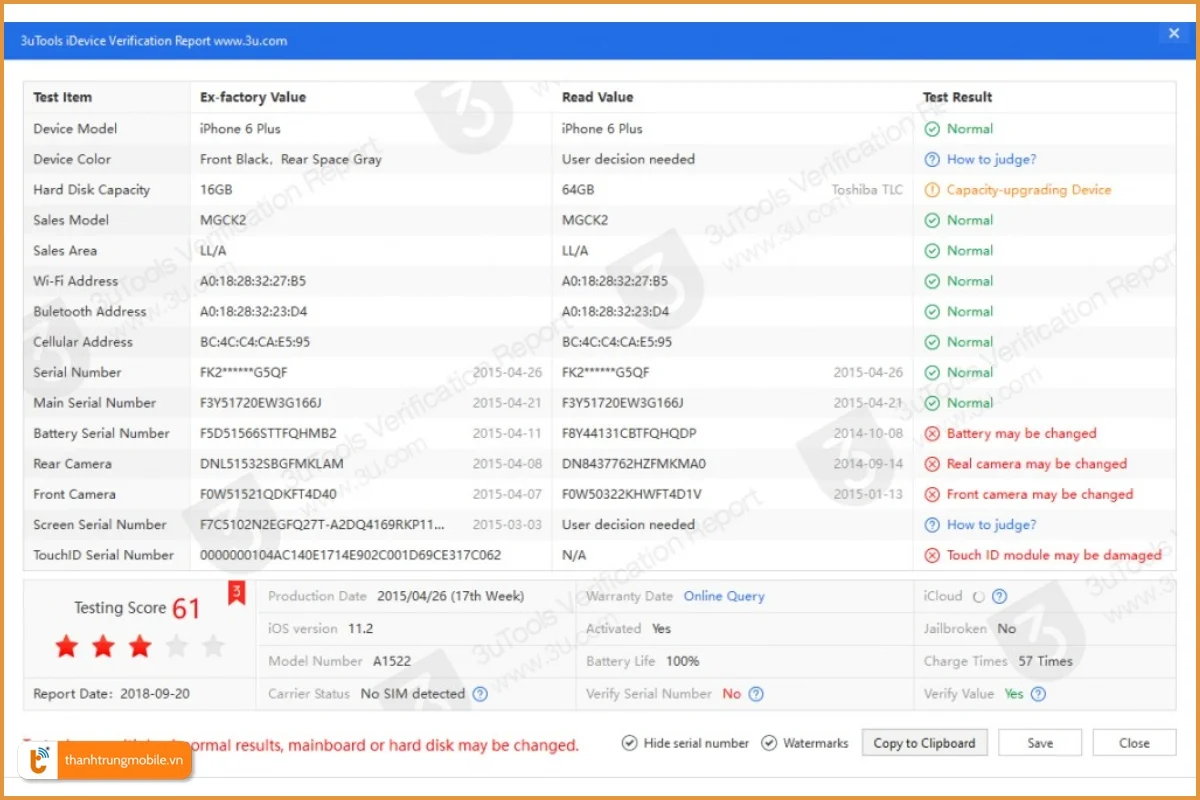Click question icon in Screen Serial Number row
Image resolution: width=1200 pixels, height=800 pixels.
pyautogui.click(x=932, y=525)
